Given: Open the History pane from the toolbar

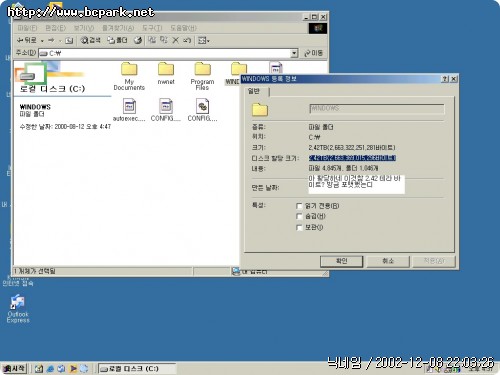Looking at the screenshot, I should click(x=138, y=40).
